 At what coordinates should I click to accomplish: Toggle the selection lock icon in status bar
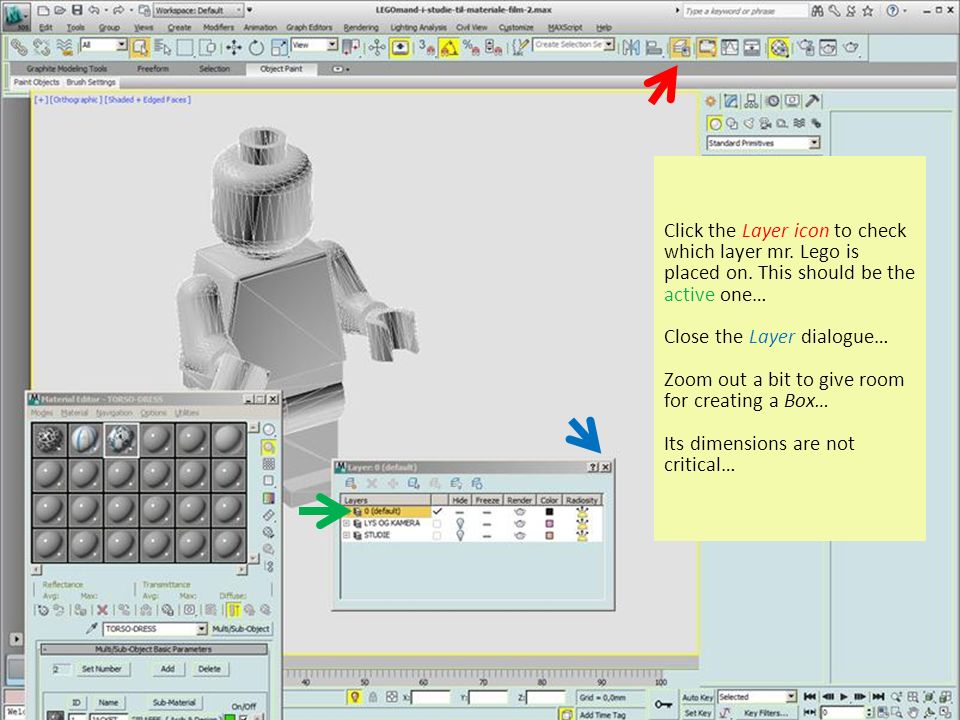click(x=372, y=697)
